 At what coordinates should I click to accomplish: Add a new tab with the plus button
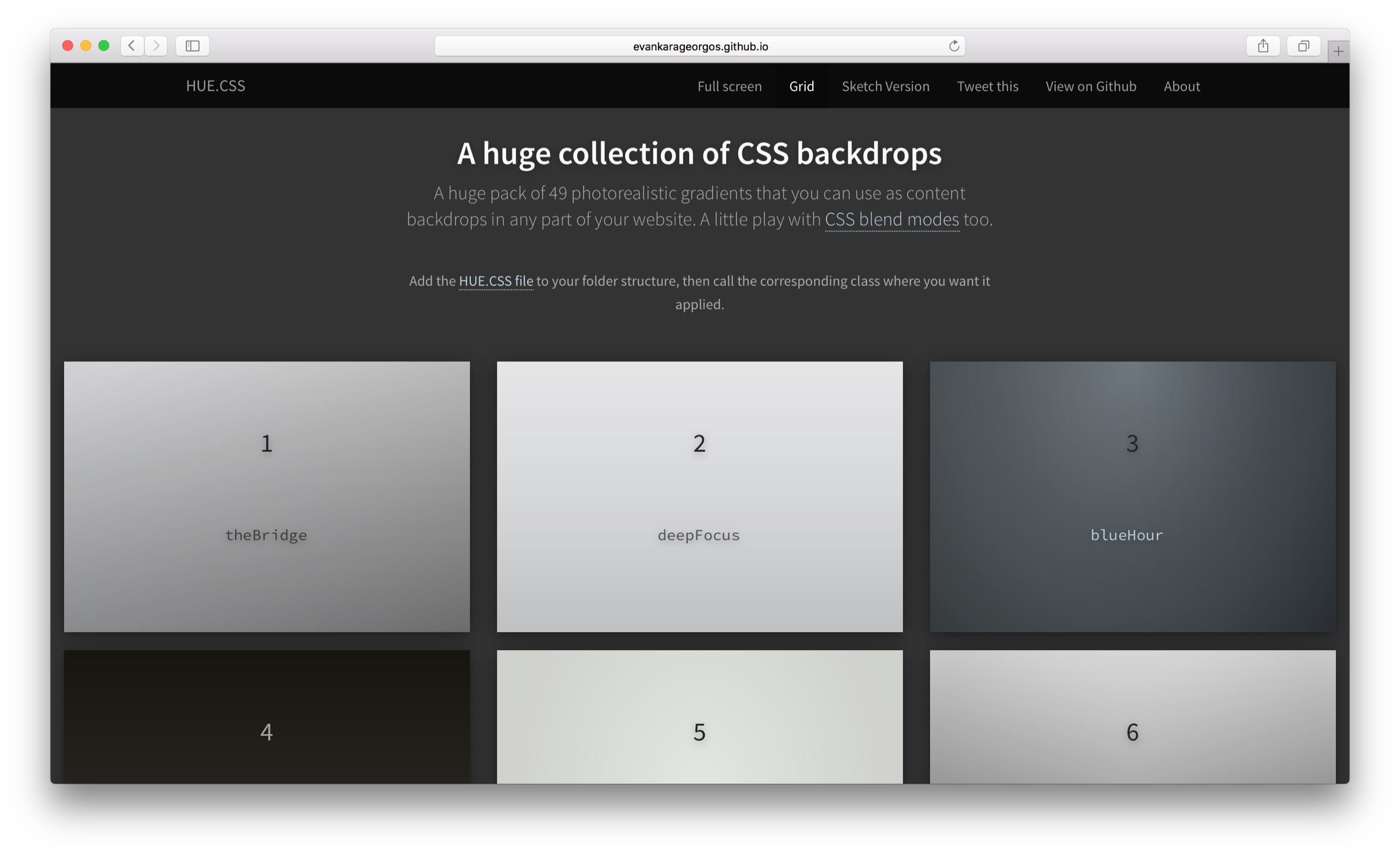pyautogui.click(x=1339, y=52)
